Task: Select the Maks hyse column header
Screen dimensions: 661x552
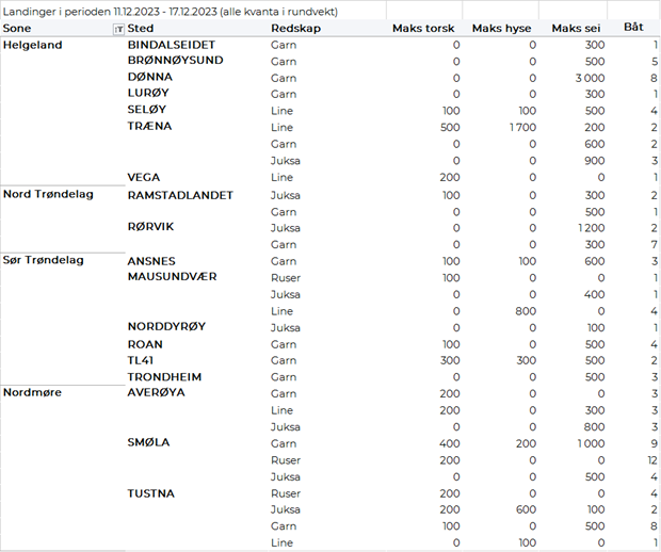Action: [x=503, y=29]
